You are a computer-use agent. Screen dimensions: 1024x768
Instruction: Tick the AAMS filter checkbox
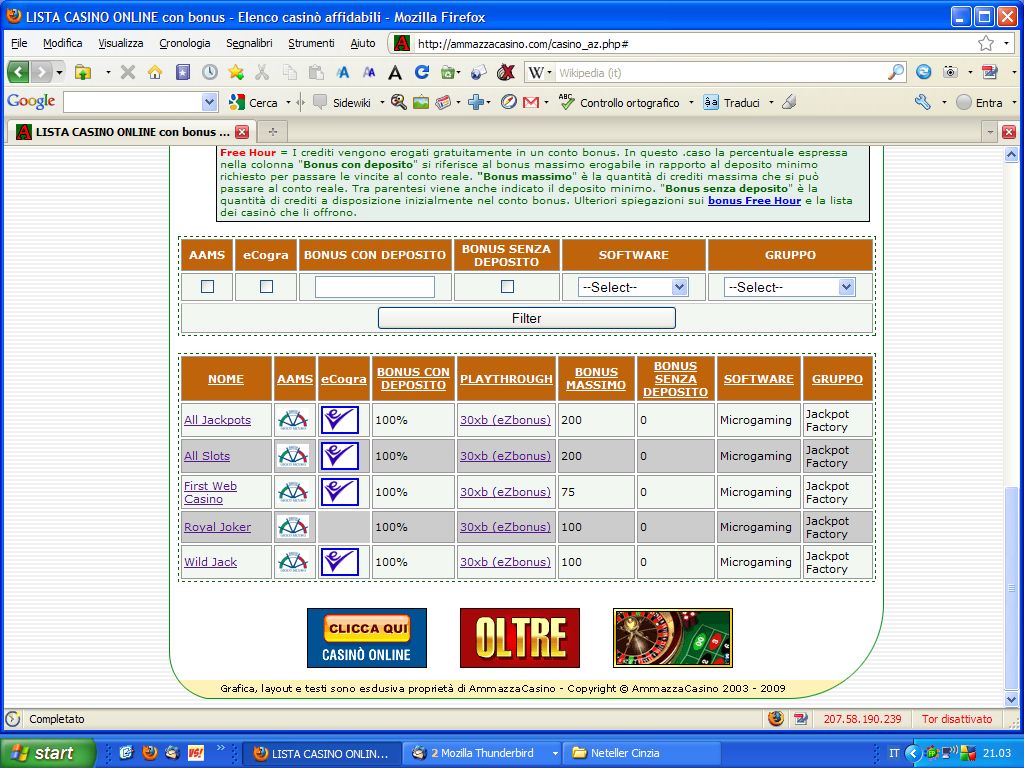(x=208, y=286)
